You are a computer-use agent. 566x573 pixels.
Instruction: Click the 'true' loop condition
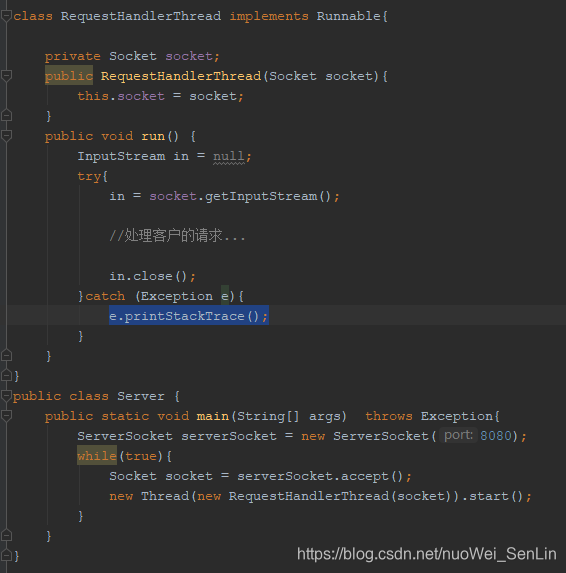click(x=141, y=456)
